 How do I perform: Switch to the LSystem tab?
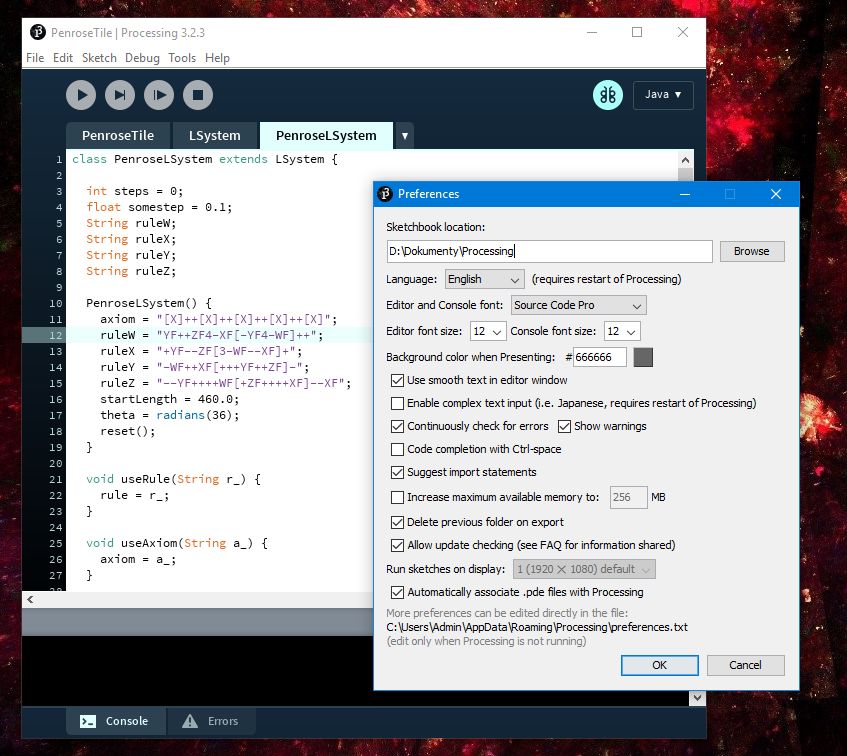point(214,136)
